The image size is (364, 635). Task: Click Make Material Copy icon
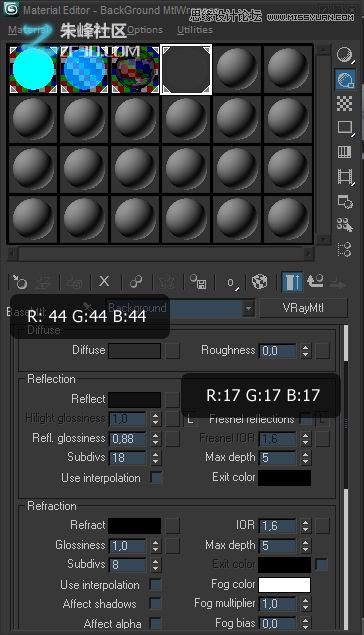pos(136,282)
